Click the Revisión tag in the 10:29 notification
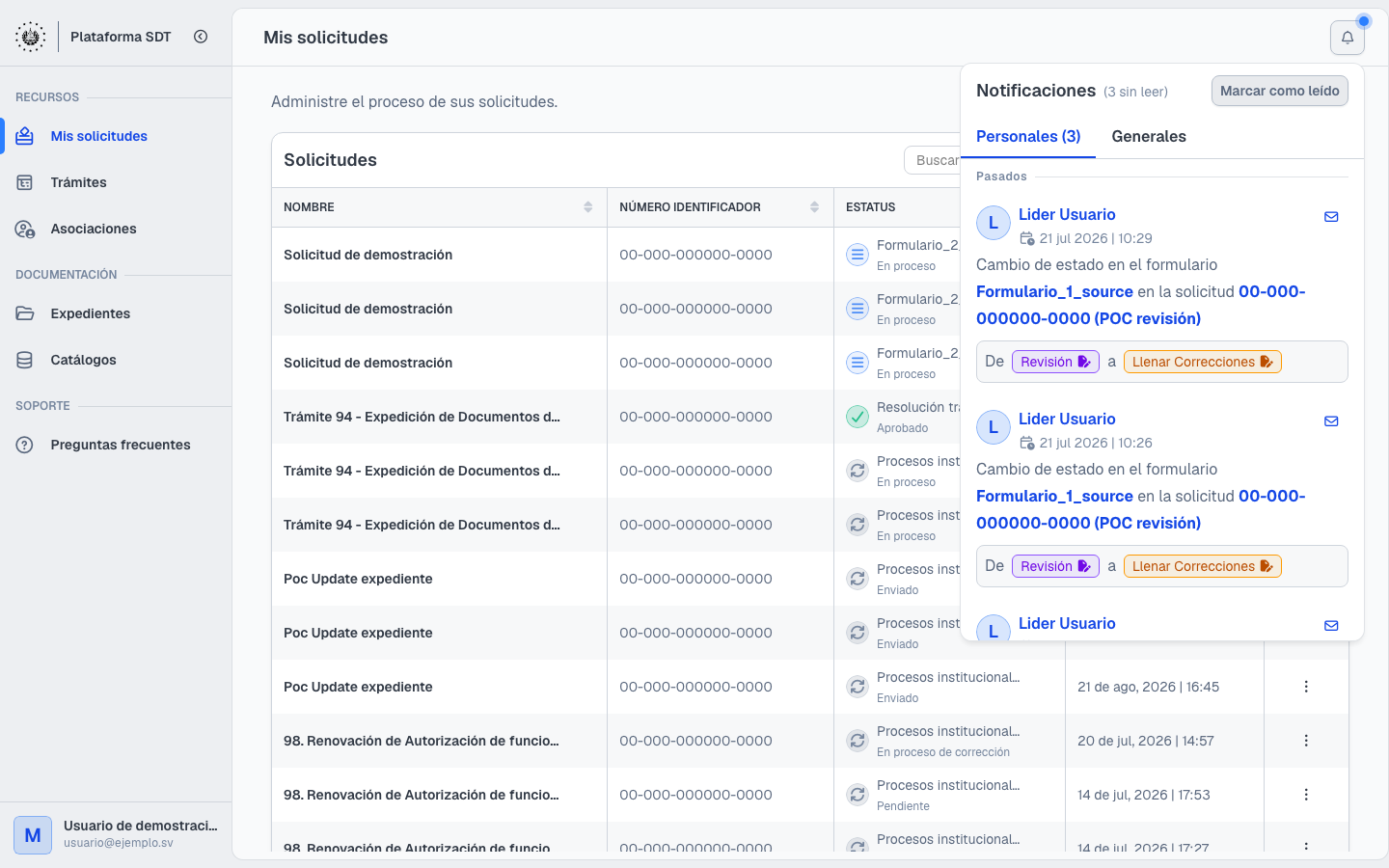This screenshot has height=868, width=1389. (x=1055, y=362)
